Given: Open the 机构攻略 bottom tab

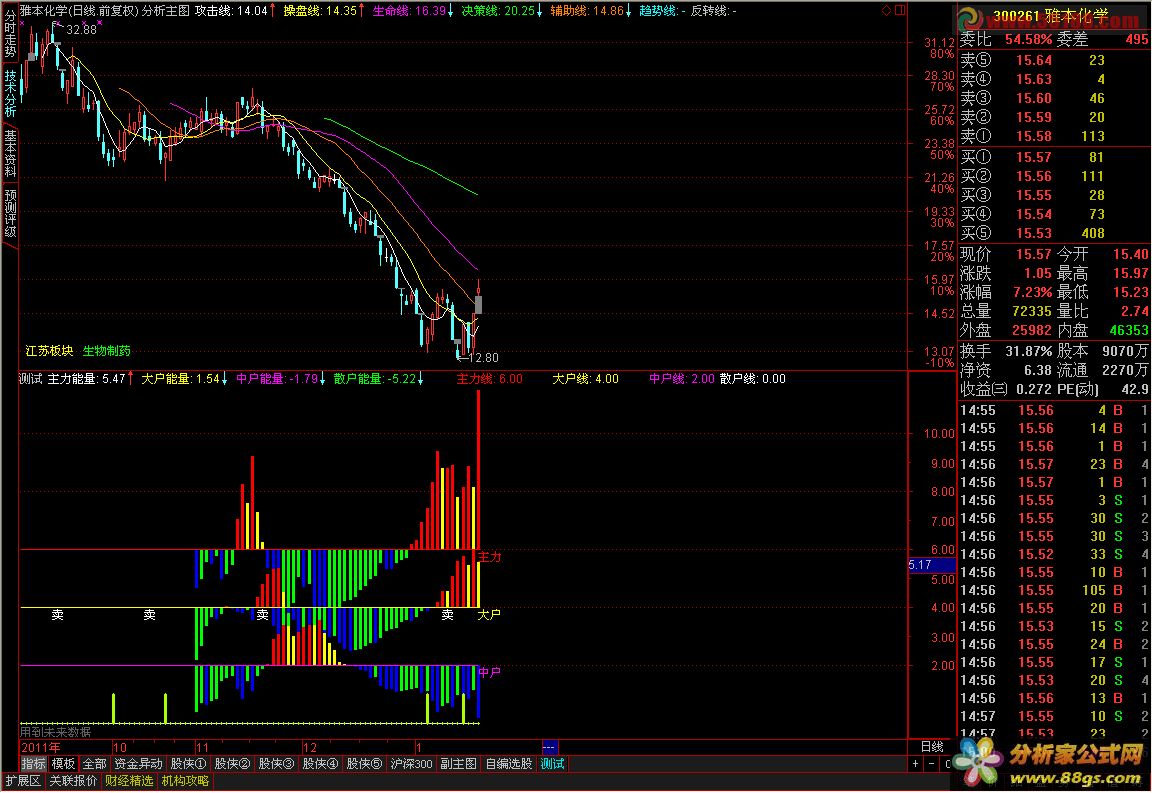Looking at the screenshot, I should 185,781.
